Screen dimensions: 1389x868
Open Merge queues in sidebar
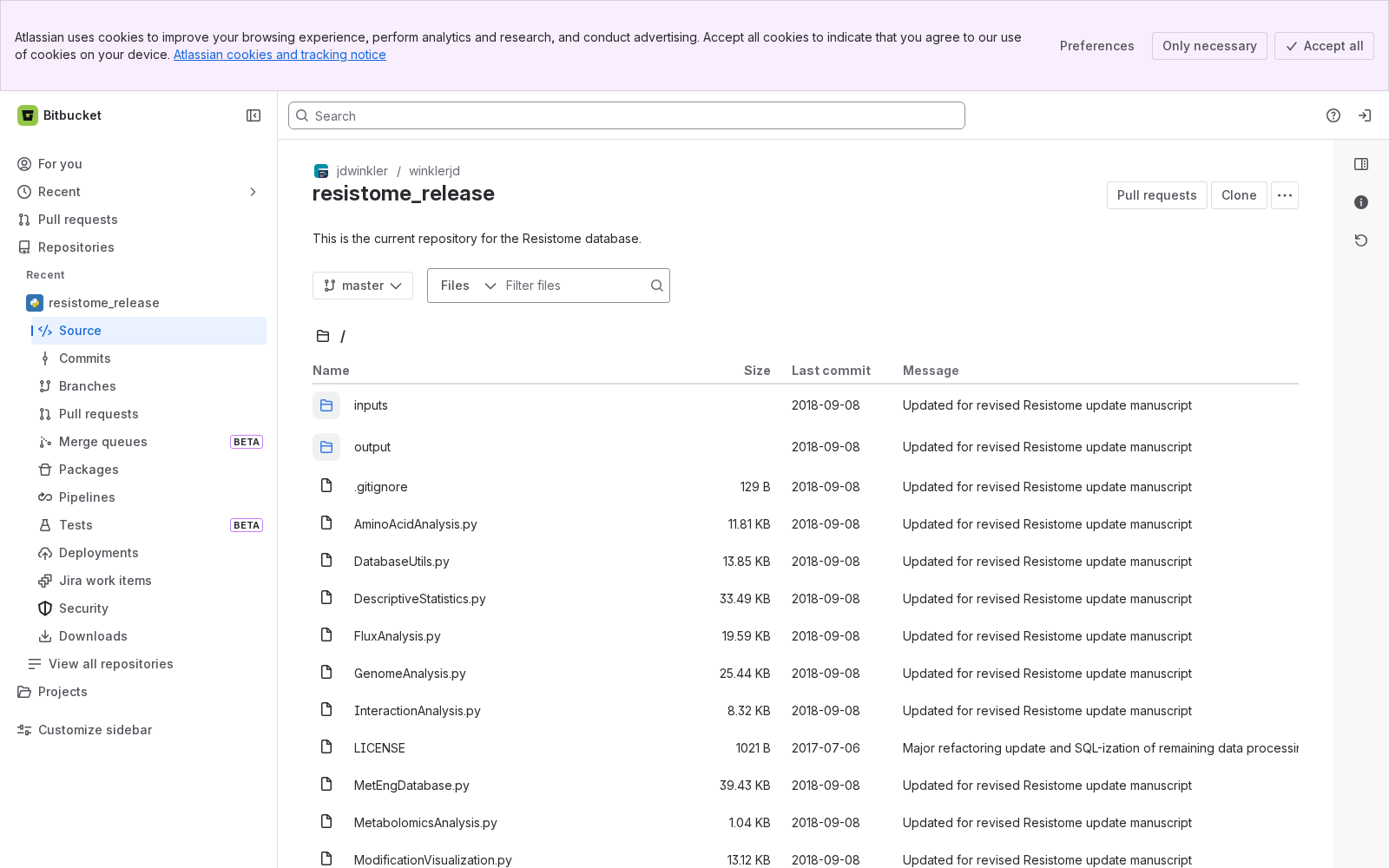[148, 442]
